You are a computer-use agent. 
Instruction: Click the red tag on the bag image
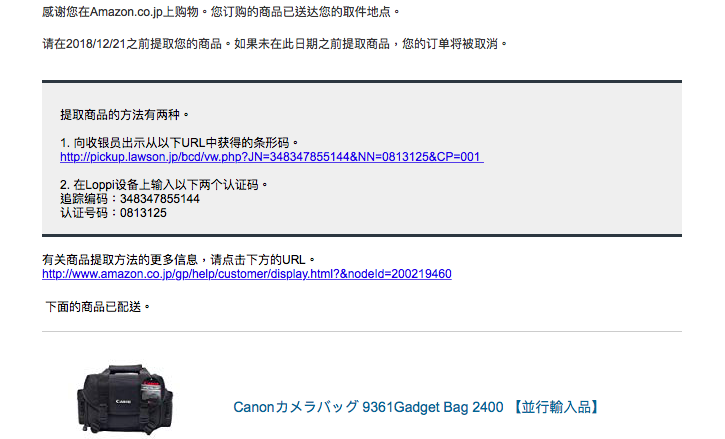coord(150,390)
